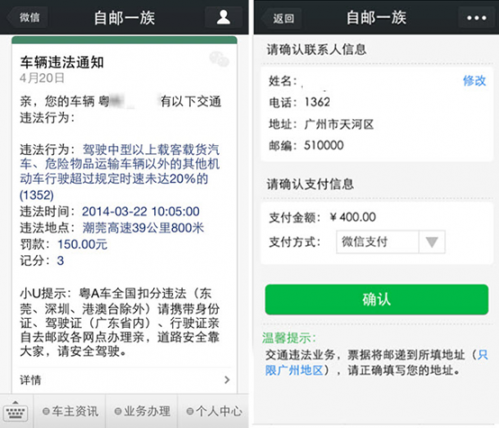499x428 pixels.
Task: Go back to 微信 chat list
Action: [x=27, y=17]
